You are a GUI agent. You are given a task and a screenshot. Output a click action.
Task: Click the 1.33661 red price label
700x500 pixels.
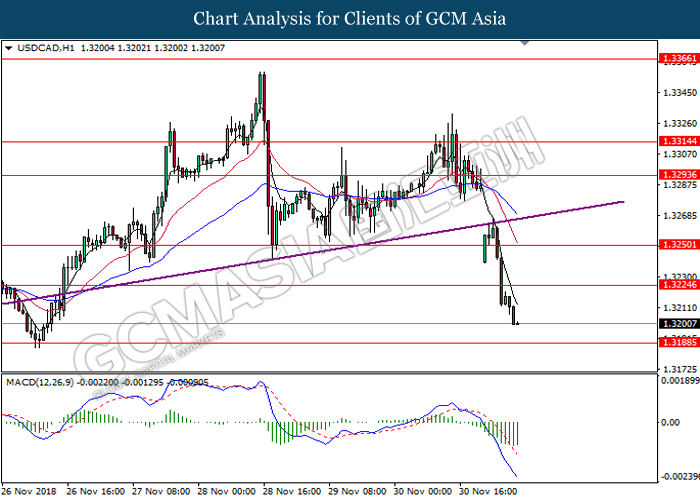(x=679, y=58)
